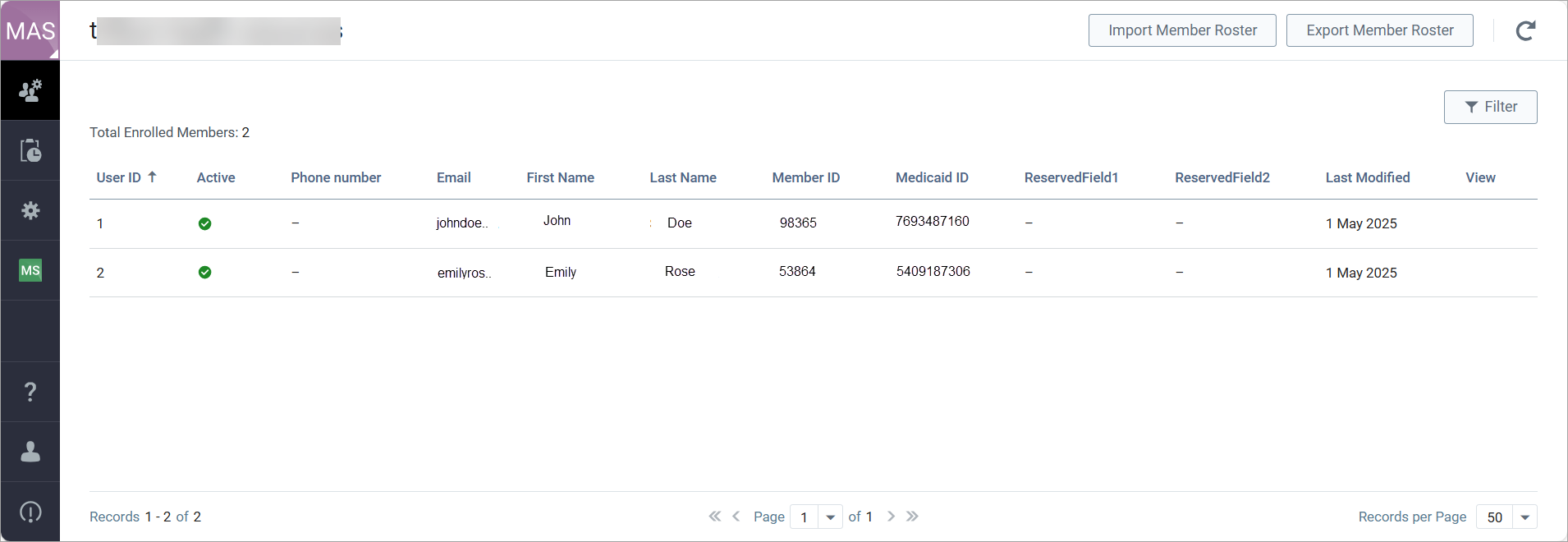Image resolution: width=1568 pixels, height=542 pixels.
Task: Open the Records per Page dropdown
Action: pos(1524,517)
